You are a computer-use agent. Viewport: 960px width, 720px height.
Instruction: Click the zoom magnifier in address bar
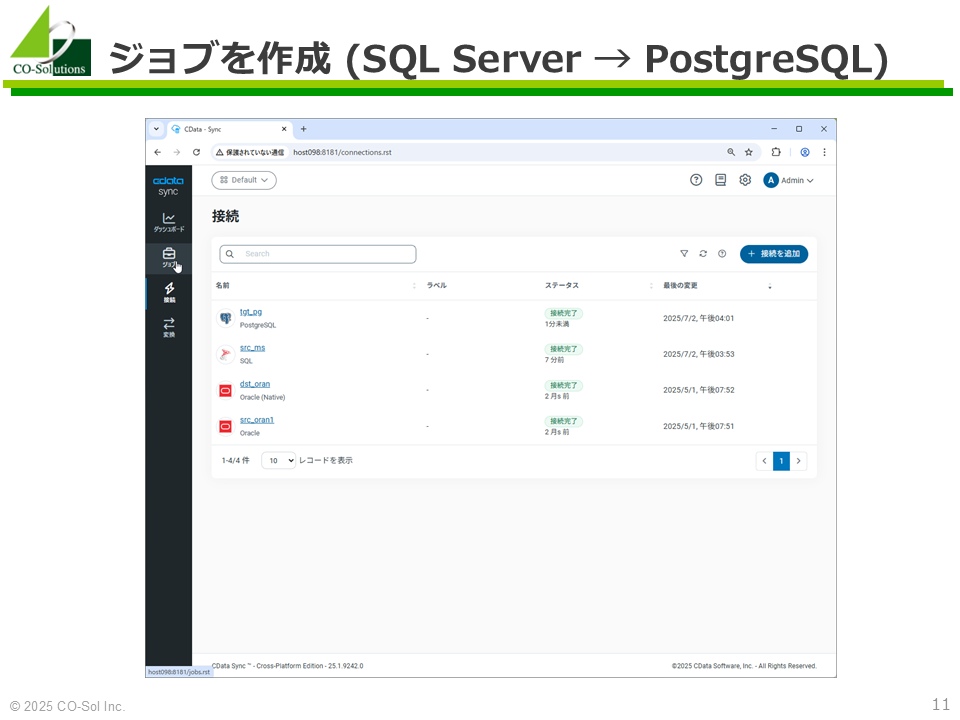pyautogui.click(x=730, y=152)
